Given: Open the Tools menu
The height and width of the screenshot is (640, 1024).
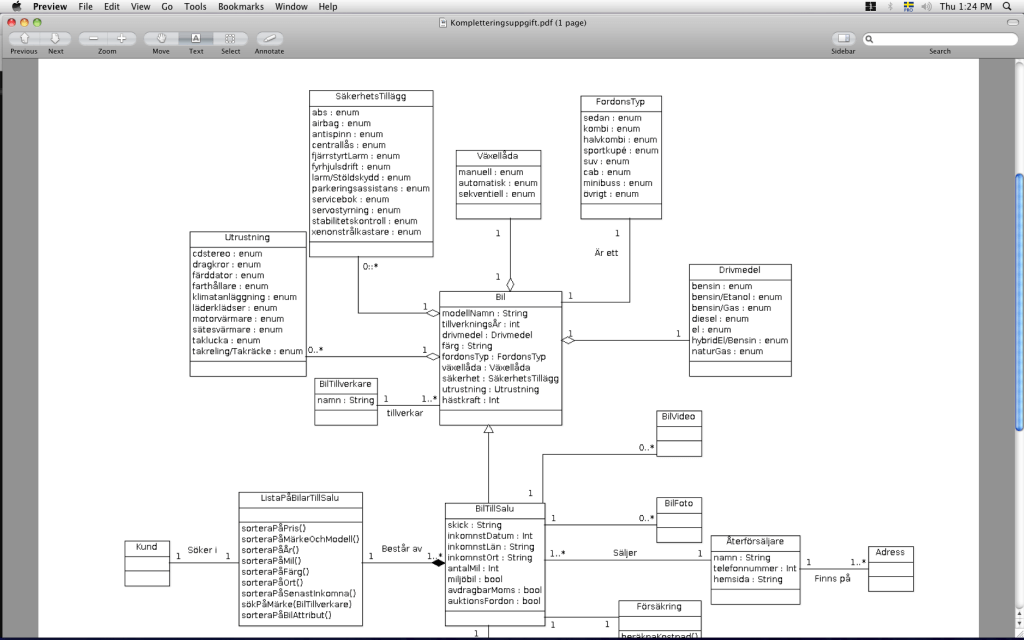Looking at the screenshot, I should click(x=194, y=6).
